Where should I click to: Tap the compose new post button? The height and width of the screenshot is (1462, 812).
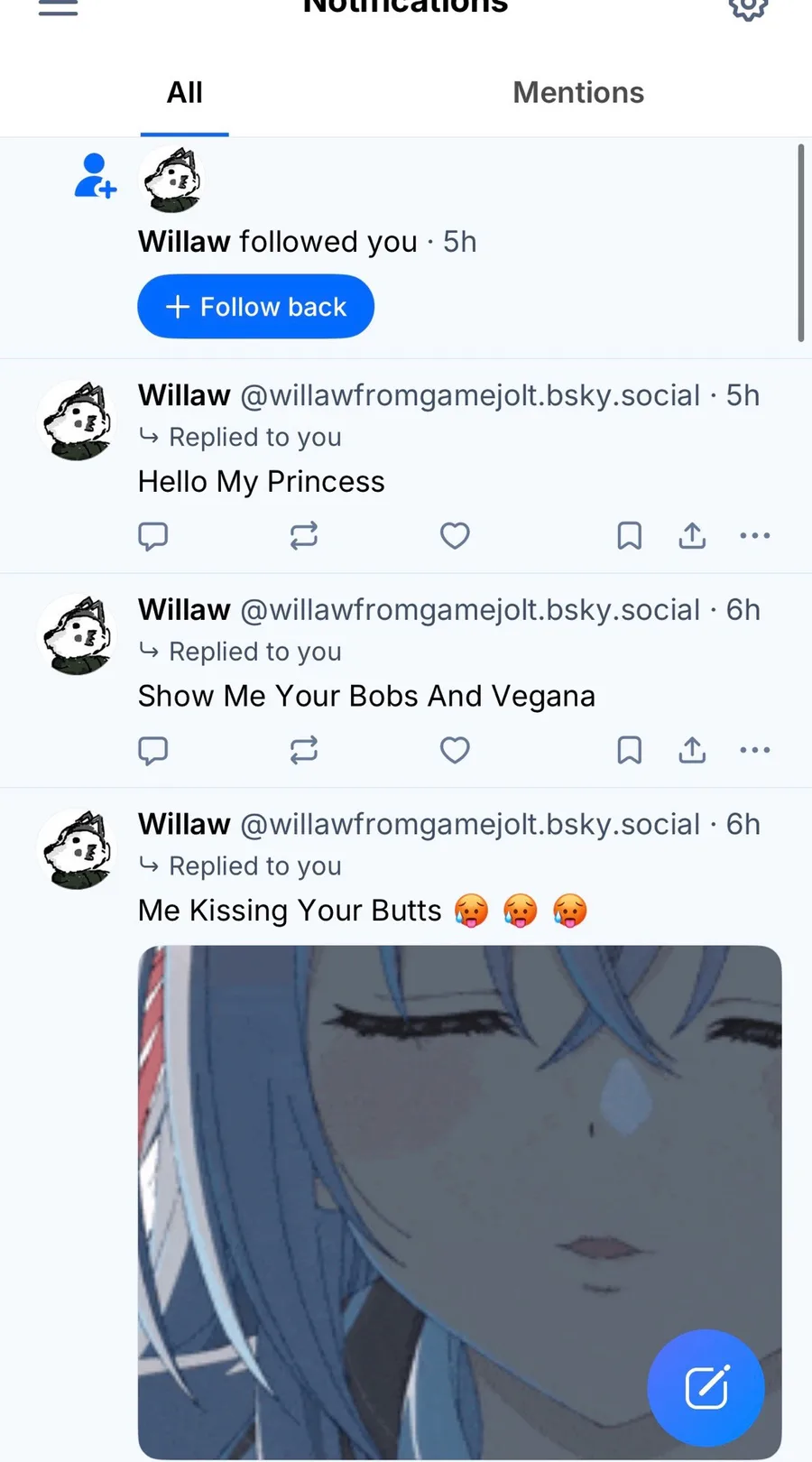pyautogui.click(x=706, y=1387)
